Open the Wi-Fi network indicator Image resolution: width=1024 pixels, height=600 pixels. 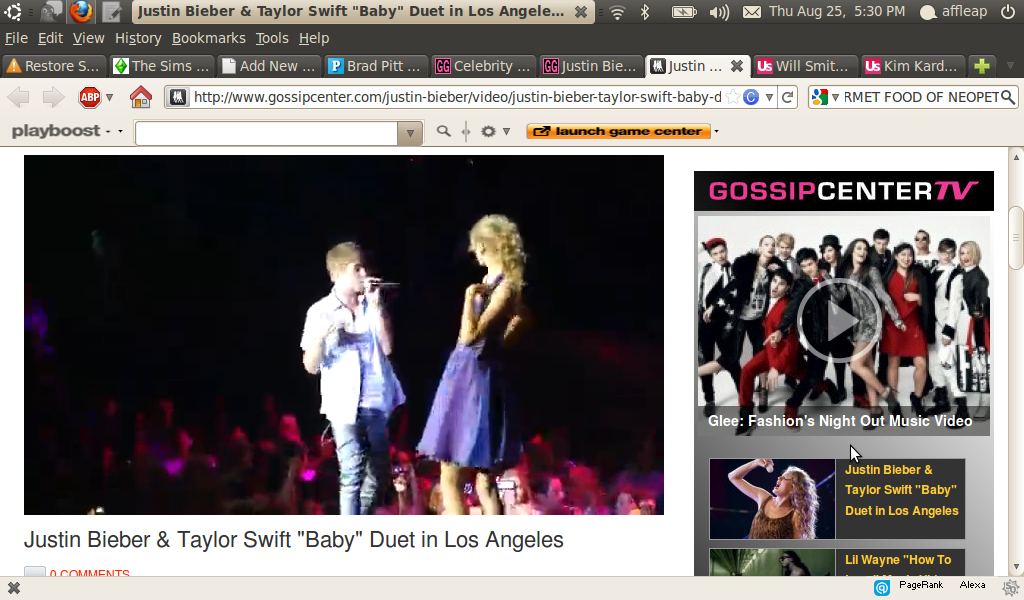(x=616, y=12)
